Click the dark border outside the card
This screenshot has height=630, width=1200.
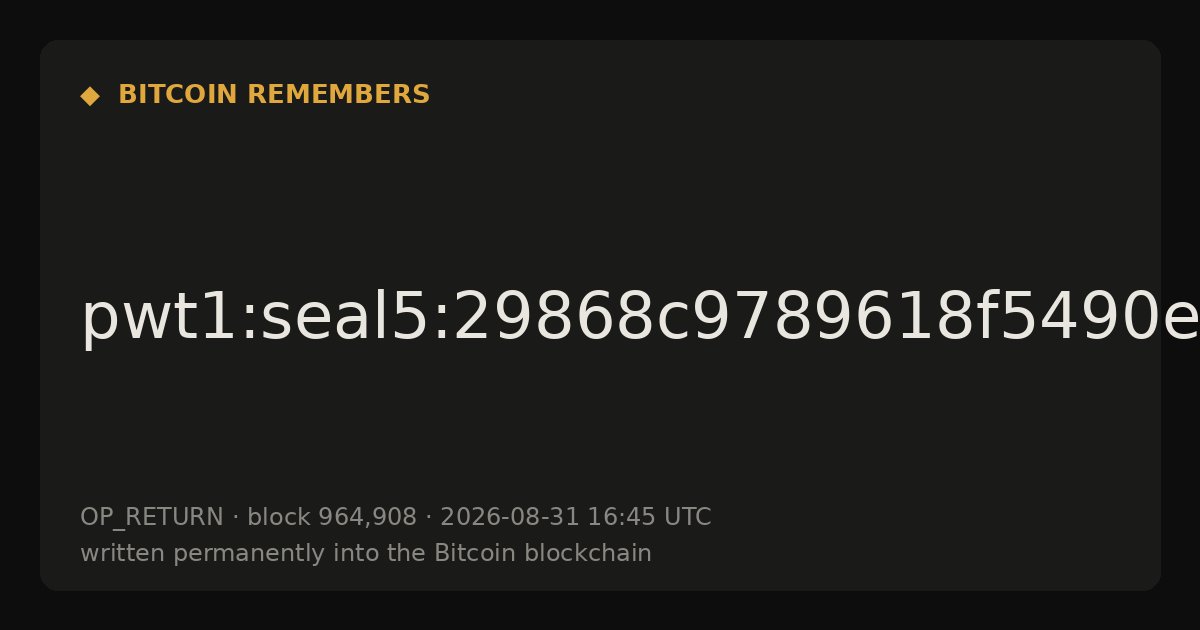tap(600, 18)
